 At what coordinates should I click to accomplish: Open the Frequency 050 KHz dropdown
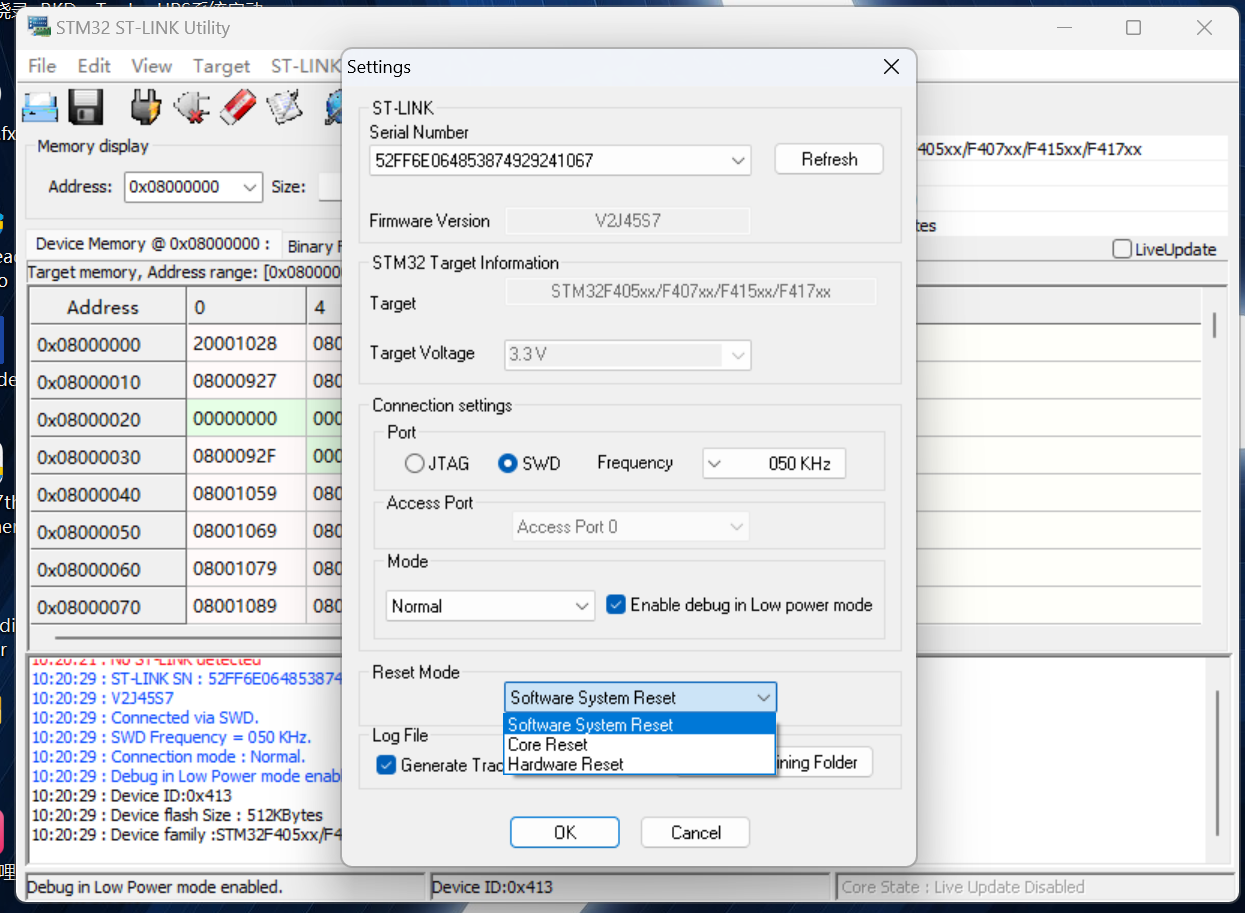tap(716, 464)
